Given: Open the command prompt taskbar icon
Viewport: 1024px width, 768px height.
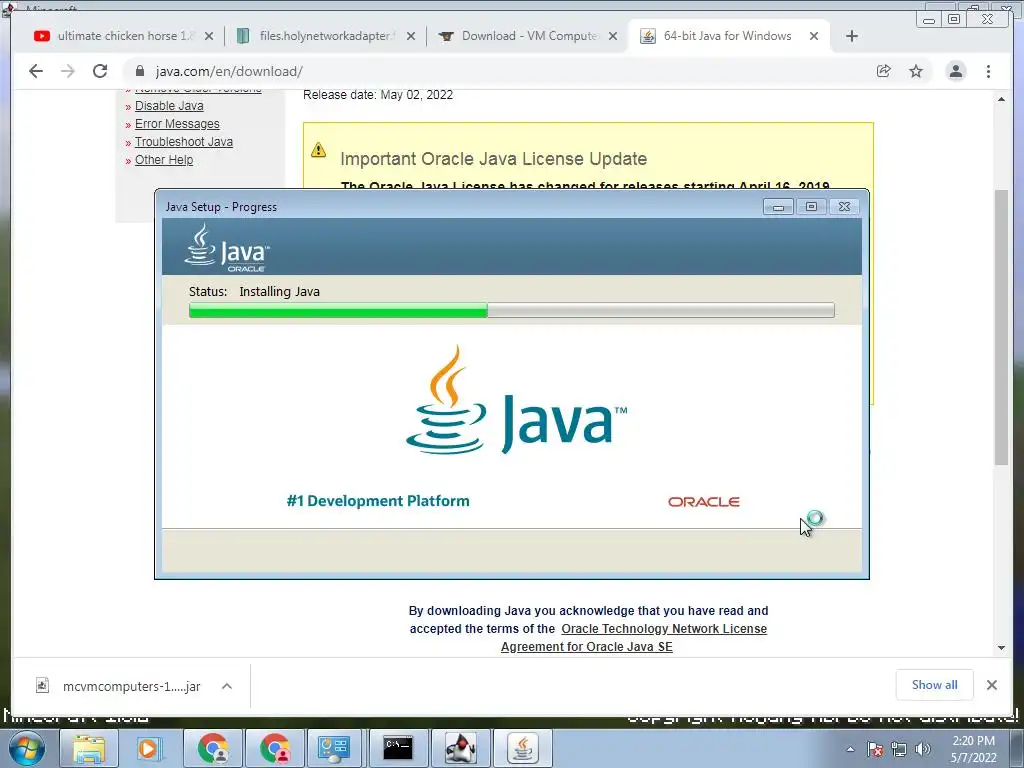Looking at the screenshot, I should point(398,748).
